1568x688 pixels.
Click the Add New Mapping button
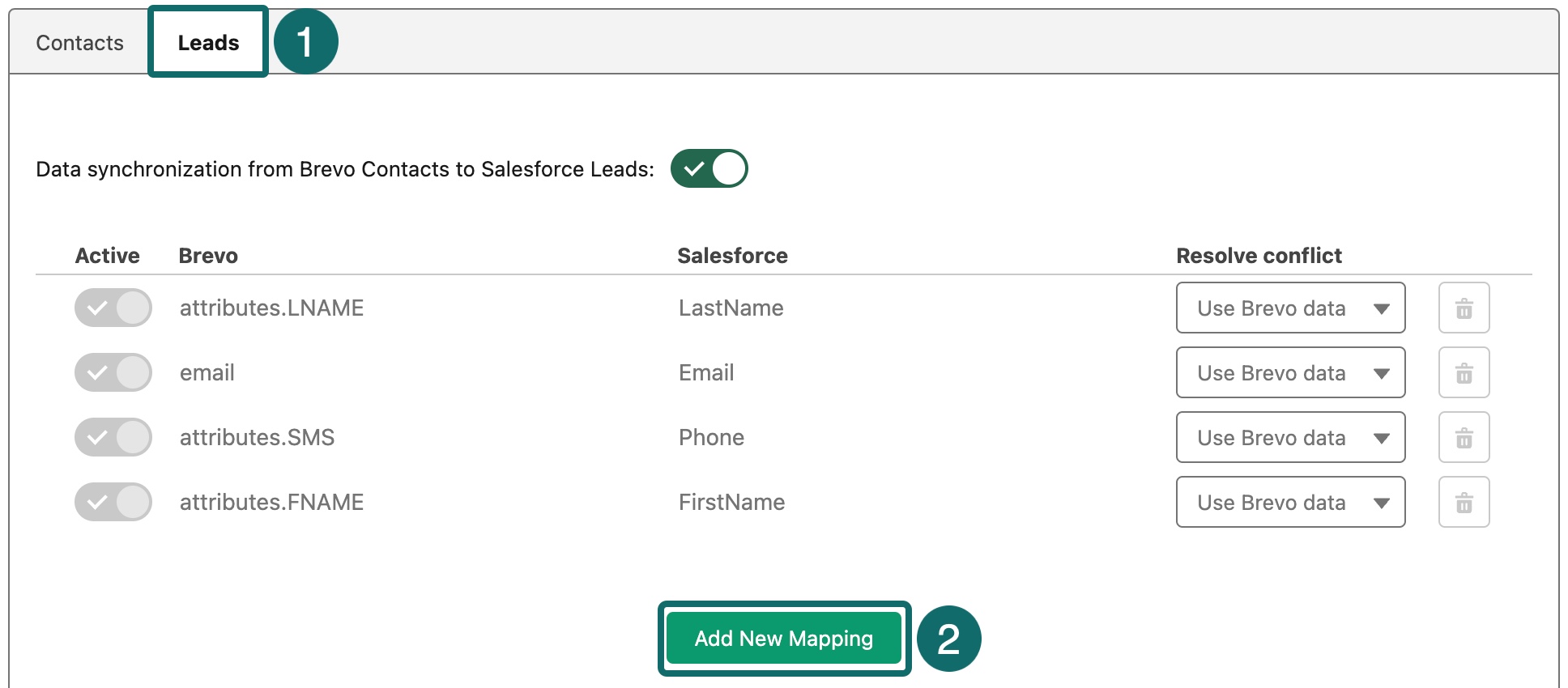click(x=783, y=639)
